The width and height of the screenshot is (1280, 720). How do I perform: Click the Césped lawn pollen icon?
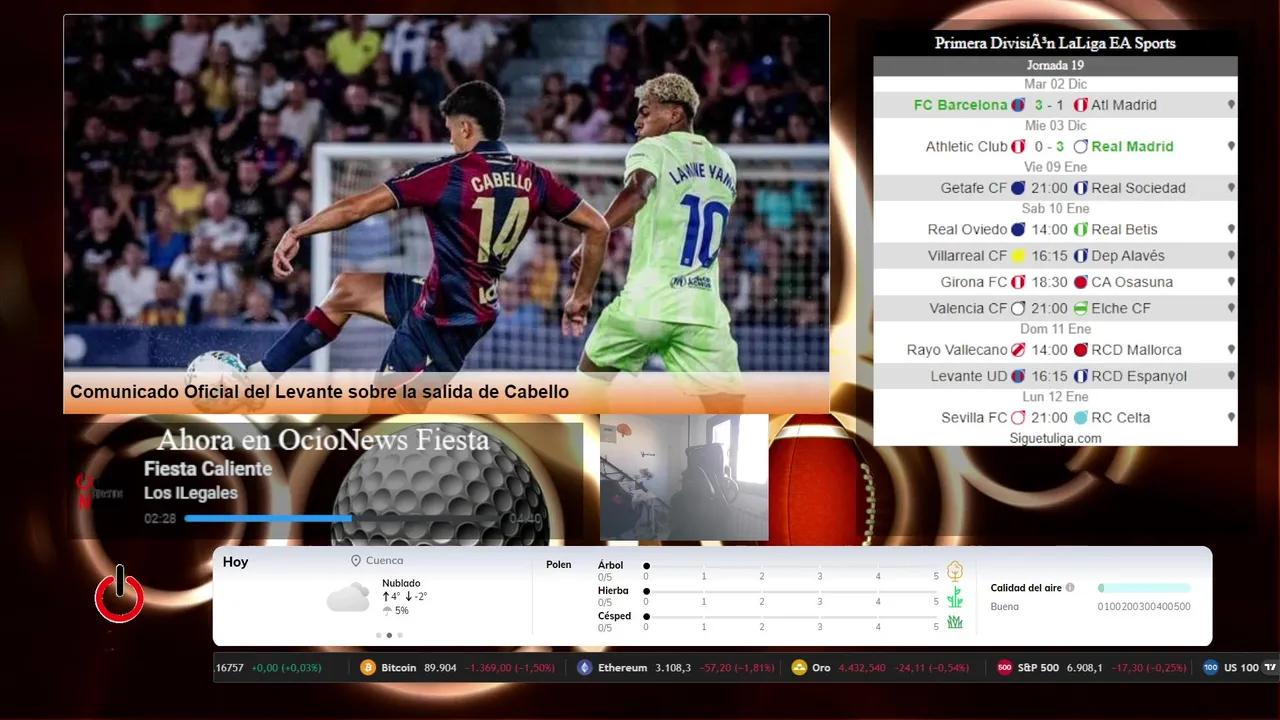coord(955,622)
